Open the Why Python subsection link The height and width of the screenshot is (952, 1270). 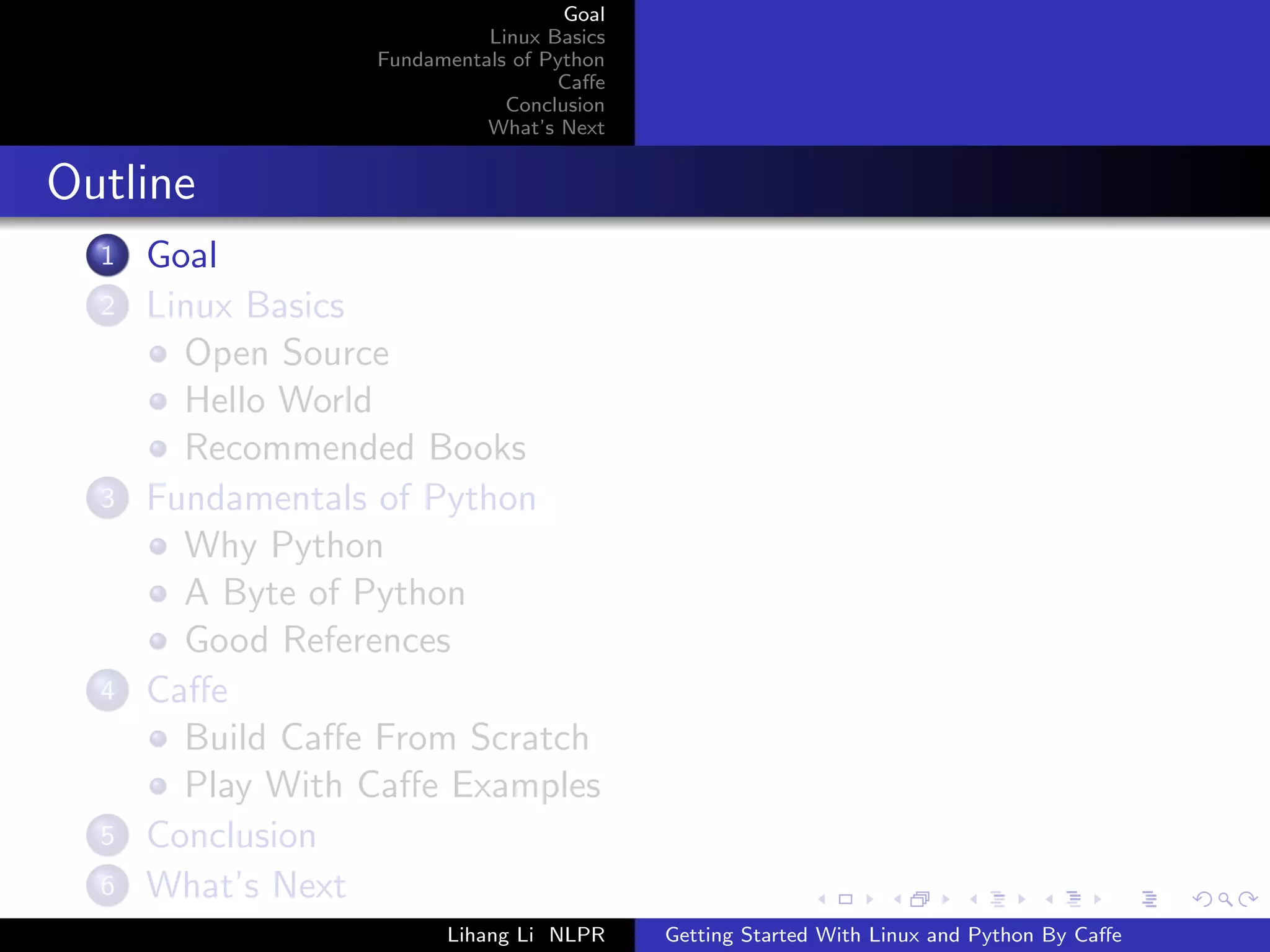284,547
